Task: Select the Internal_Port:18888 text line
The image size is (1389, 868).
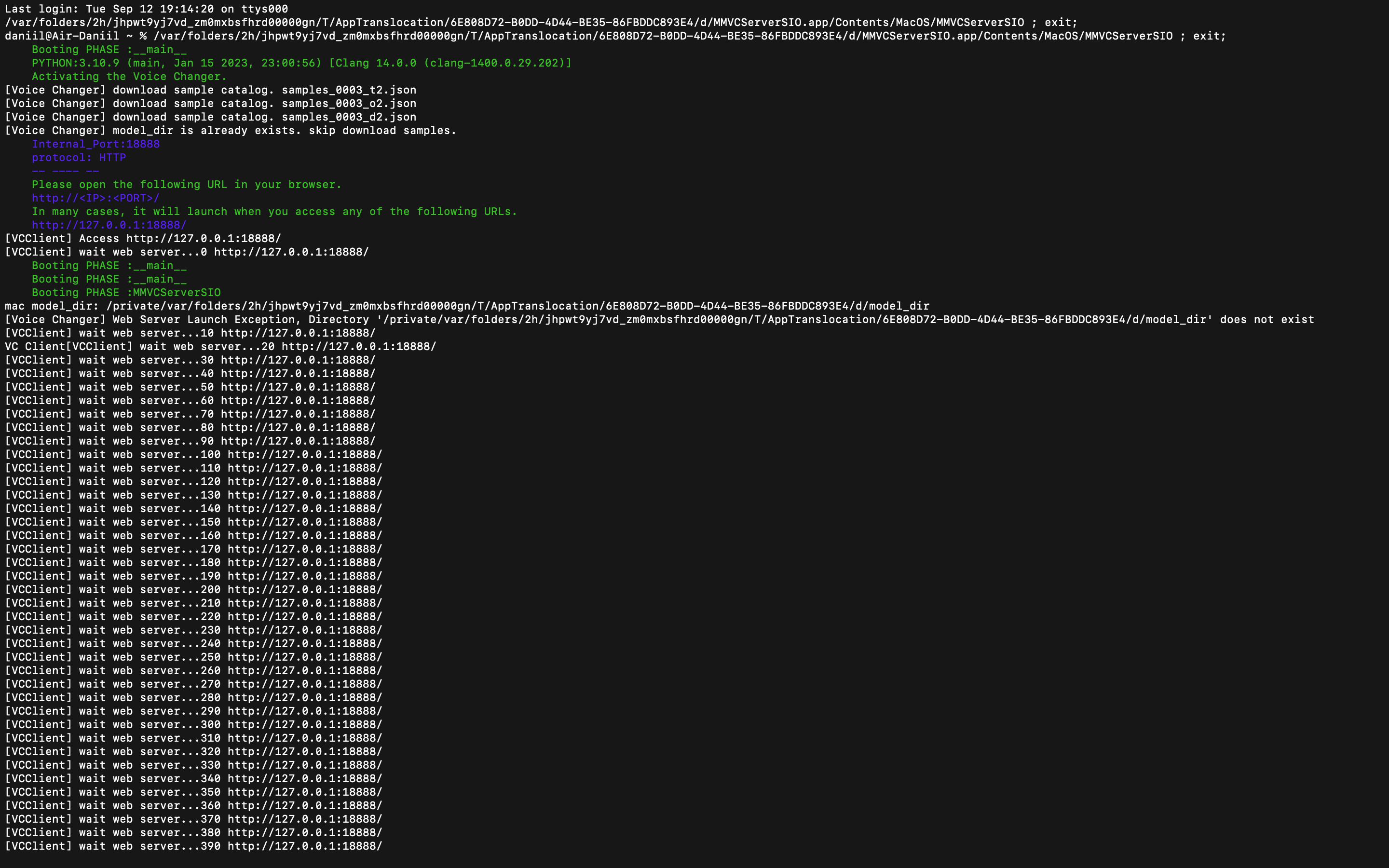Action: point(95,144)
